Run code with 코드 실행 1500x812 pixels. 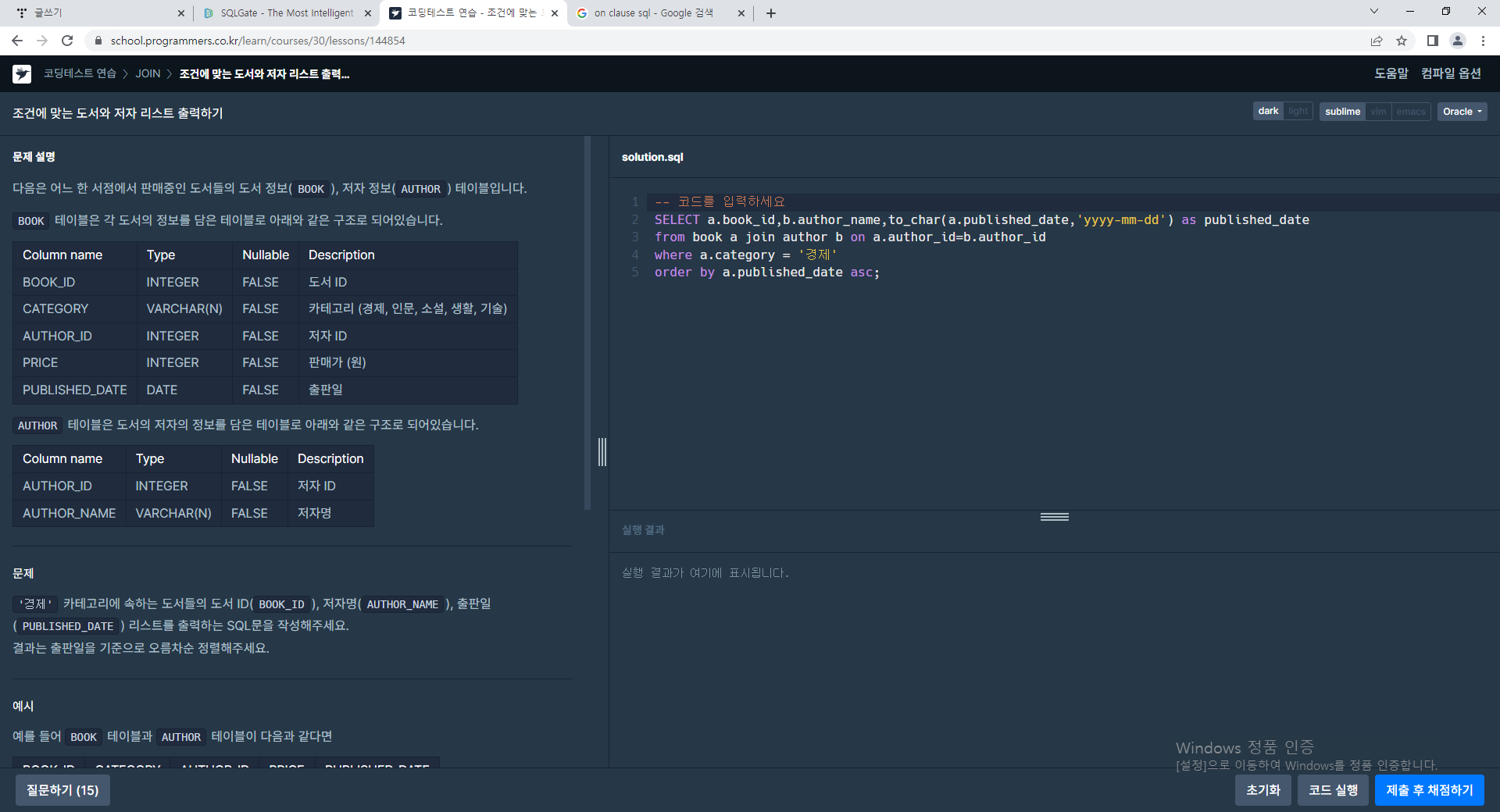click(1333, 790)
